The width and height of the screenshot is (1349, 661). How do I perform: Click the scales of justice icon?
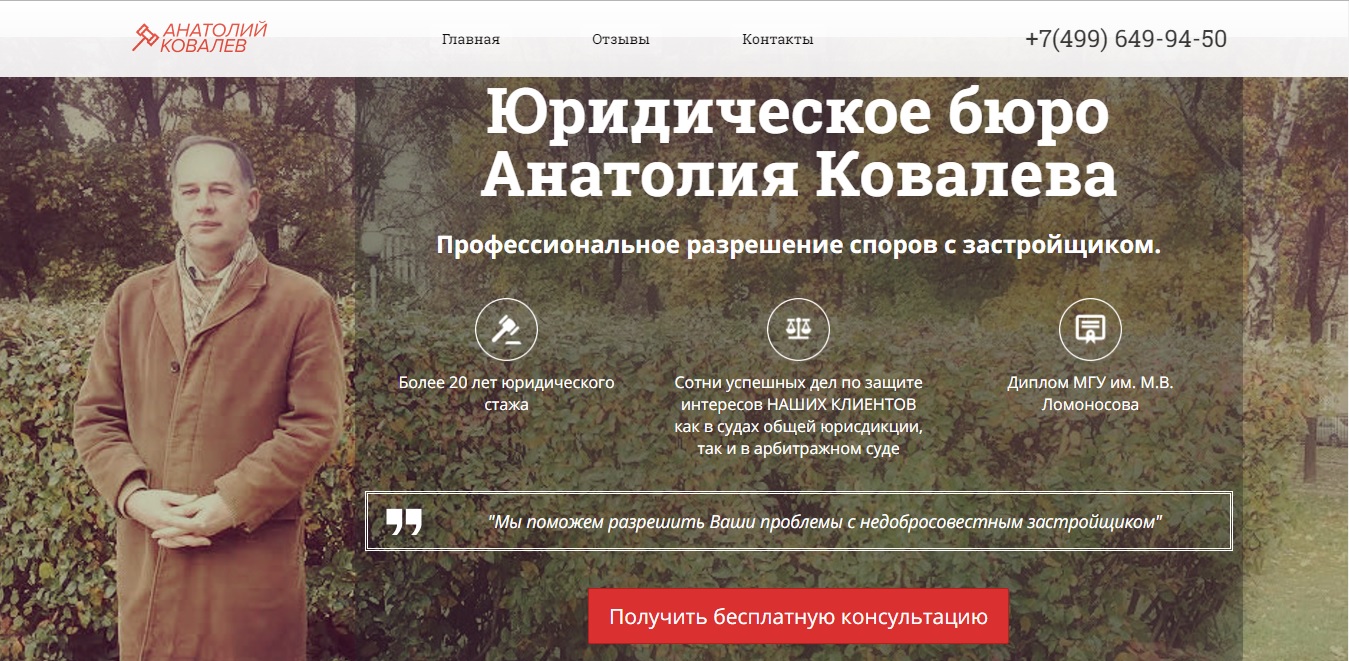pyautogui.click(x=798, y=329)
